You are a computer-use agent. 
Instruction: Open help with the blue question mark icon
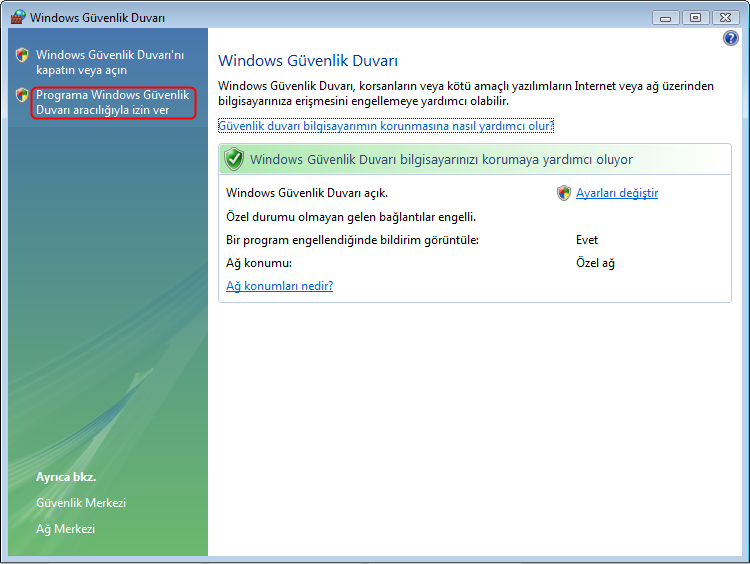click(730, 38)
